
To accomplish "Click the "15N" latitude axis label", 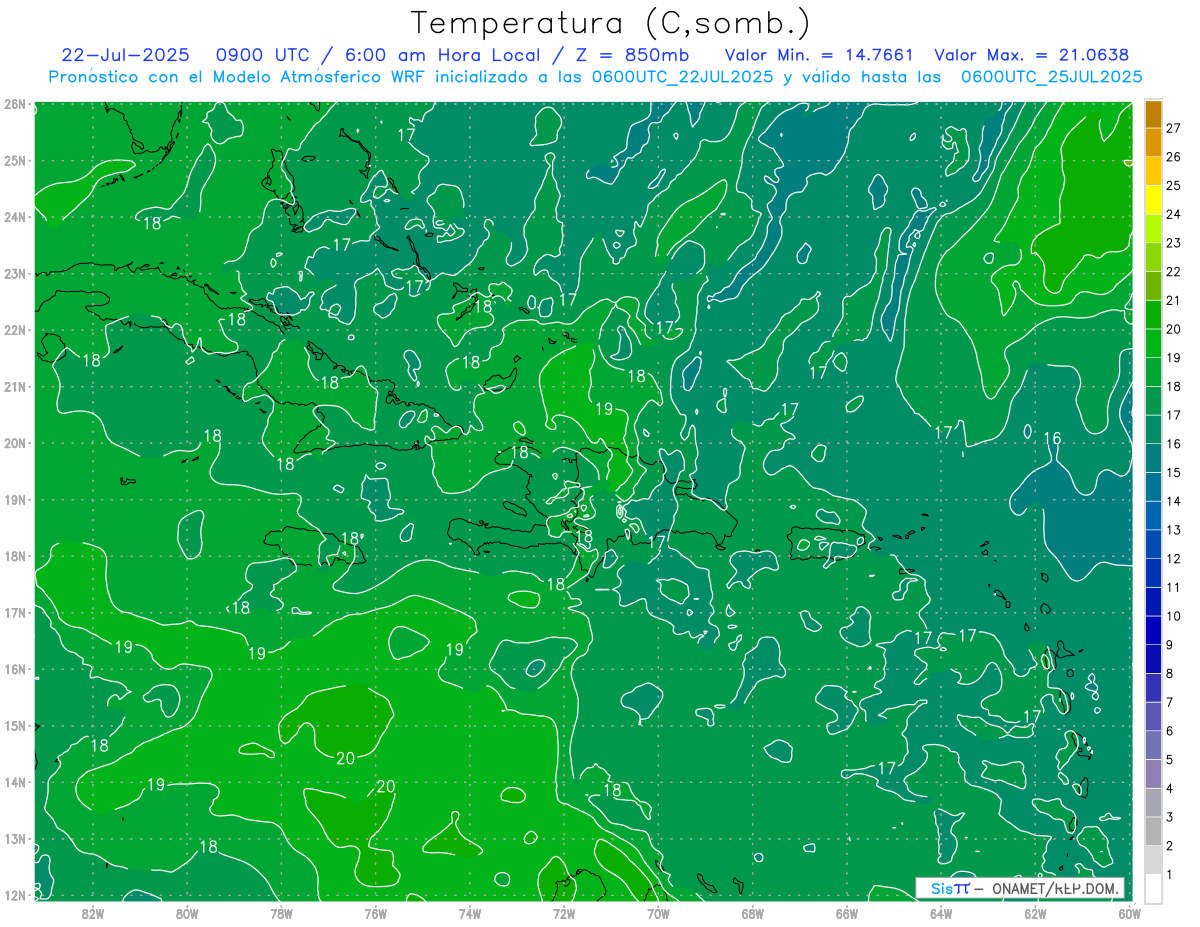I will [14, 725].
